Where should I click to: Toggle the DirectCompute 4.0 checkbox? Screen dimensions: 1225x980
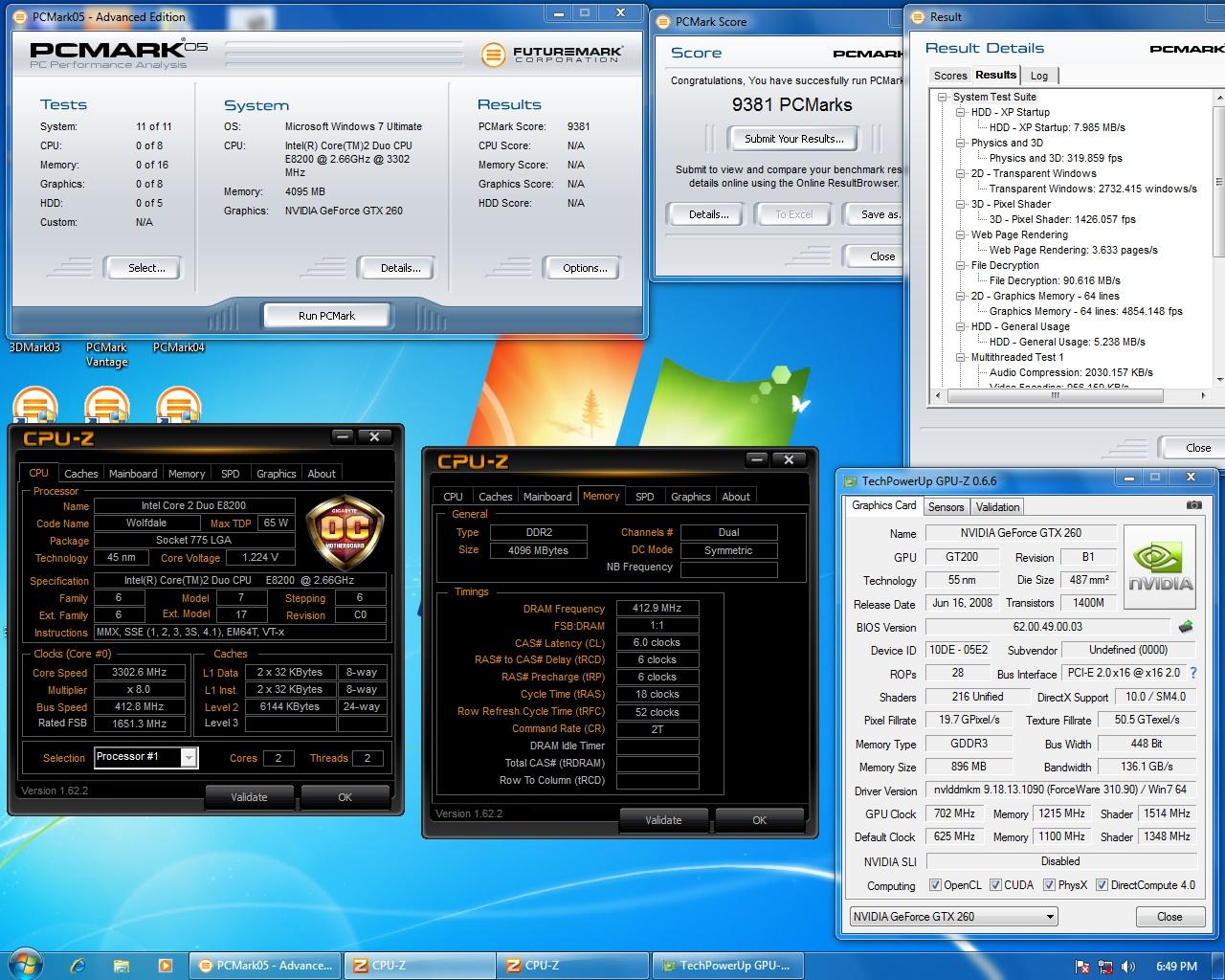pos(1102,885)
